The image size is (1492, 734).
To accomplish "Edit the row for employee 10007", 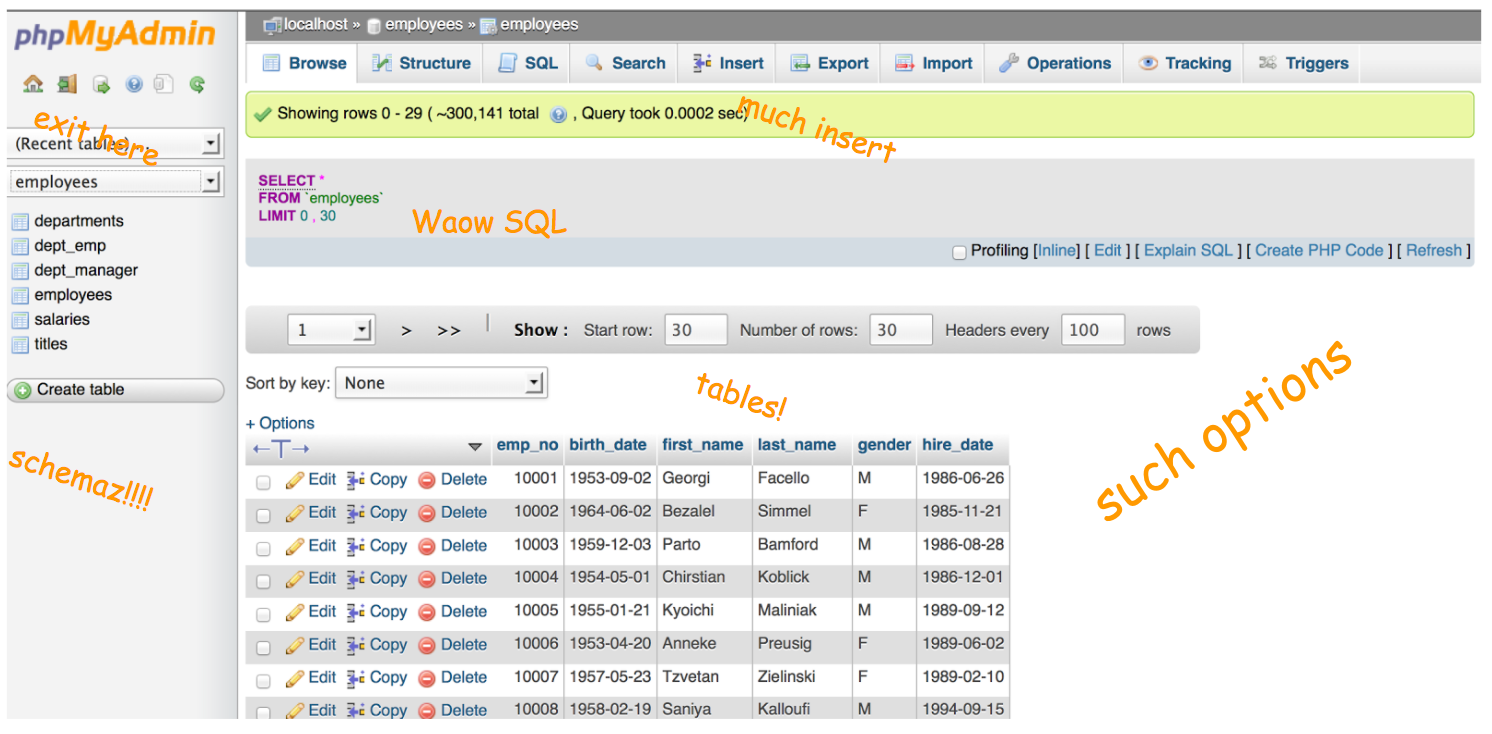I will [311, 677].
